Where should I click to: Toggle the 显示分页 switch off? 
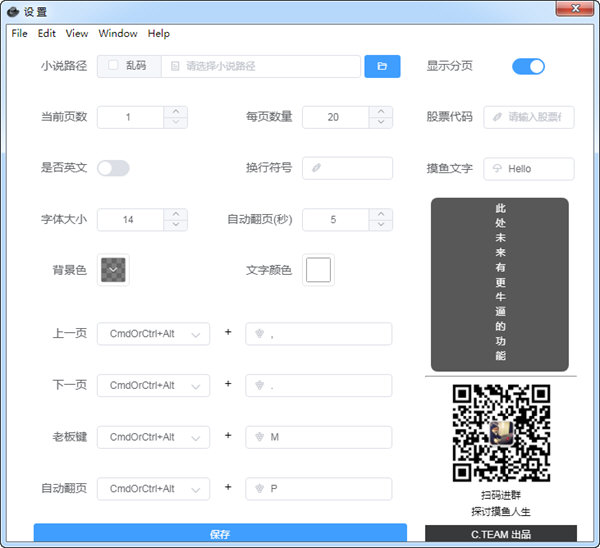pyautogui.click(x=528, y=66)
